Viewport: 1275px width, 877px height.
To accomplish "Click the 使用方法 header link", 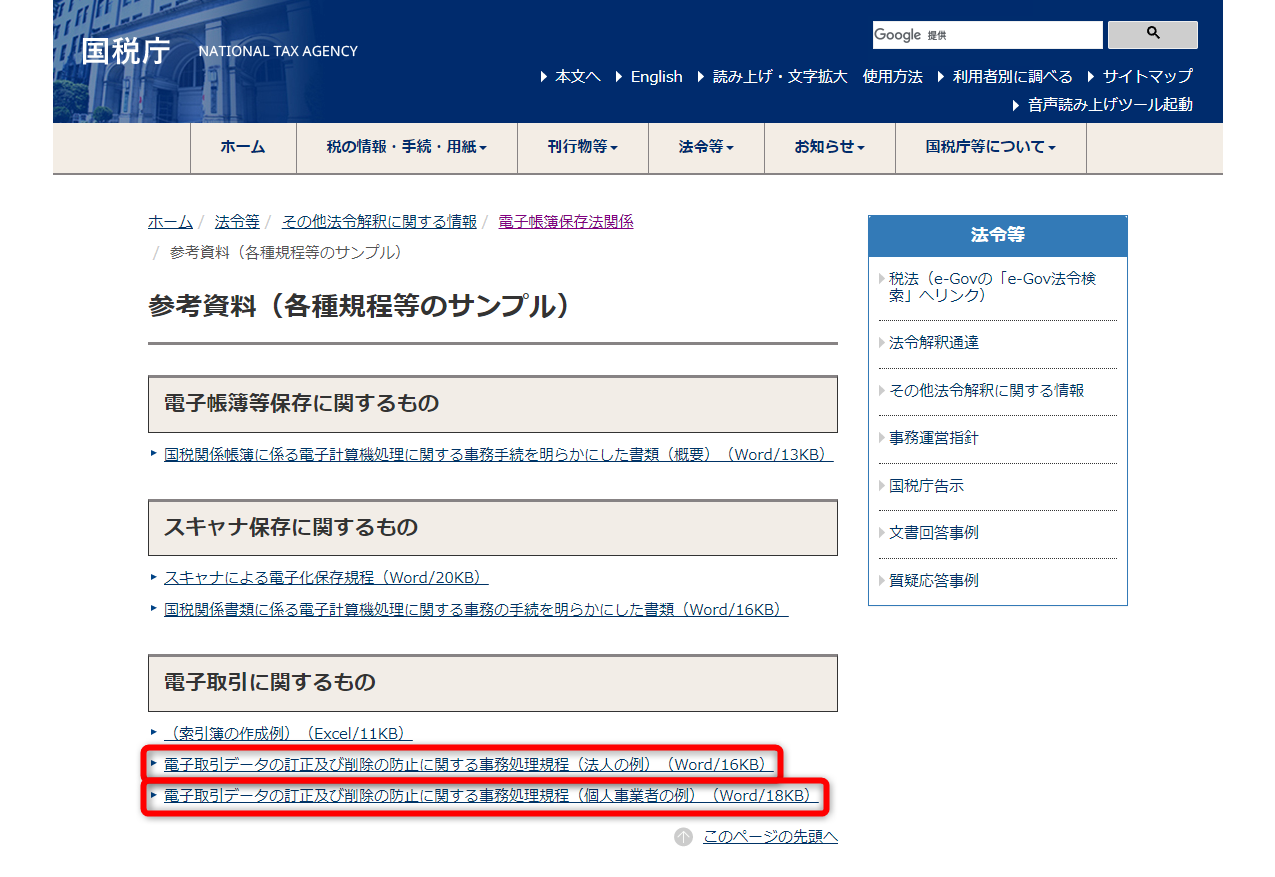I will click(892, 76).
